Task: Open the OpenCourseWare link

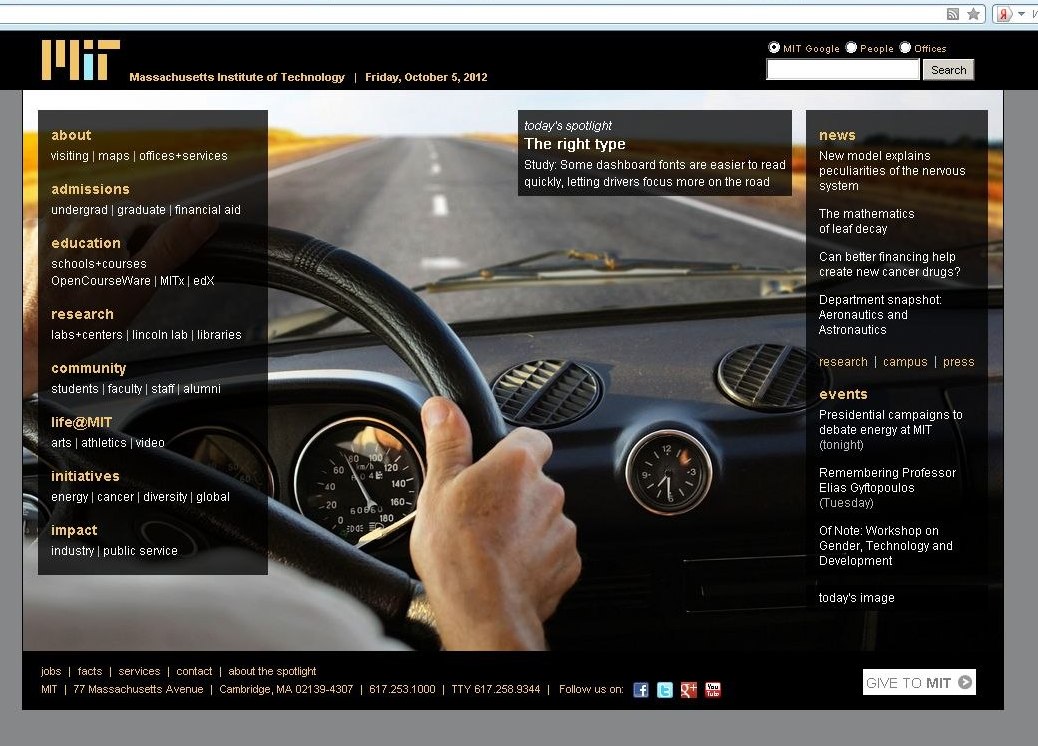Action: point(100,281)
